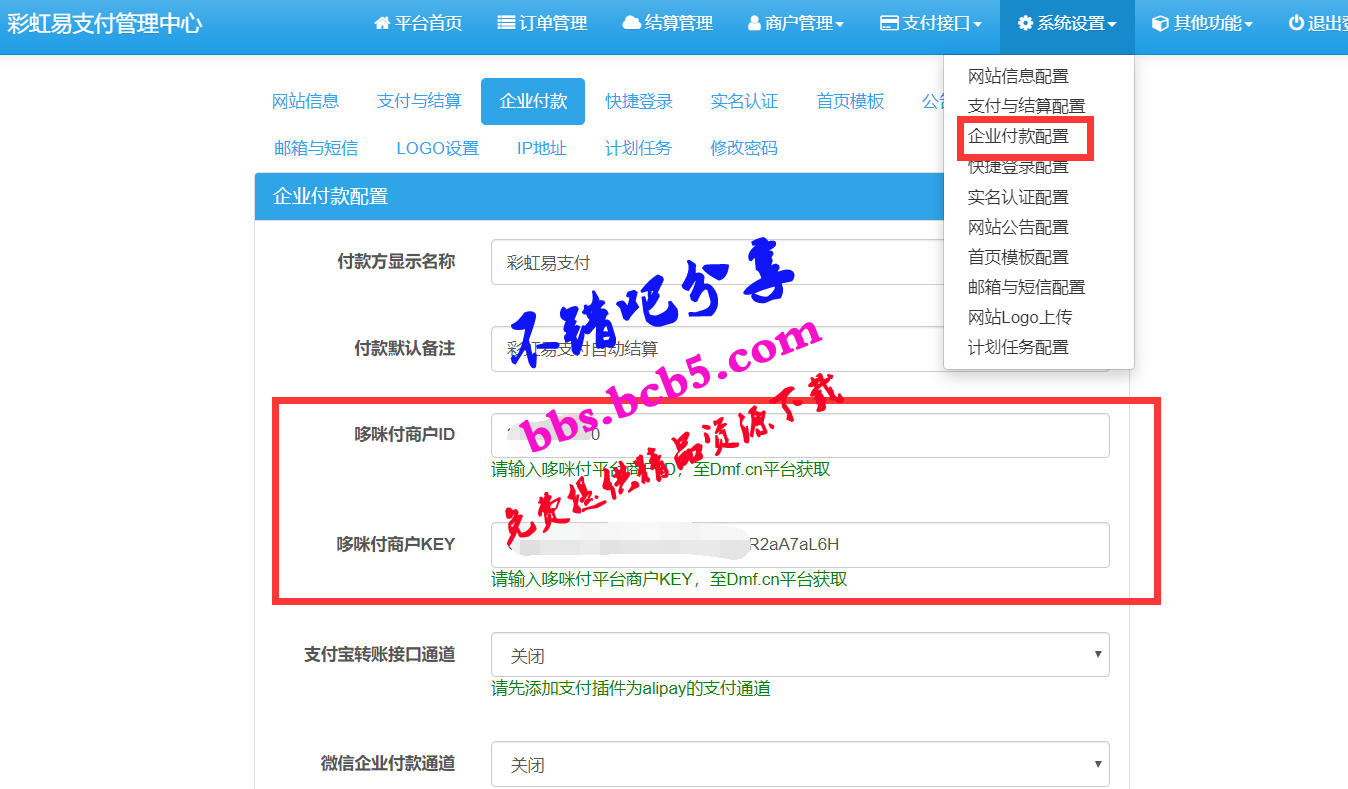The height and width of the screenshot is (789, 1348).
Task: Switch to the 计划任务 tab
Action: 639,148
